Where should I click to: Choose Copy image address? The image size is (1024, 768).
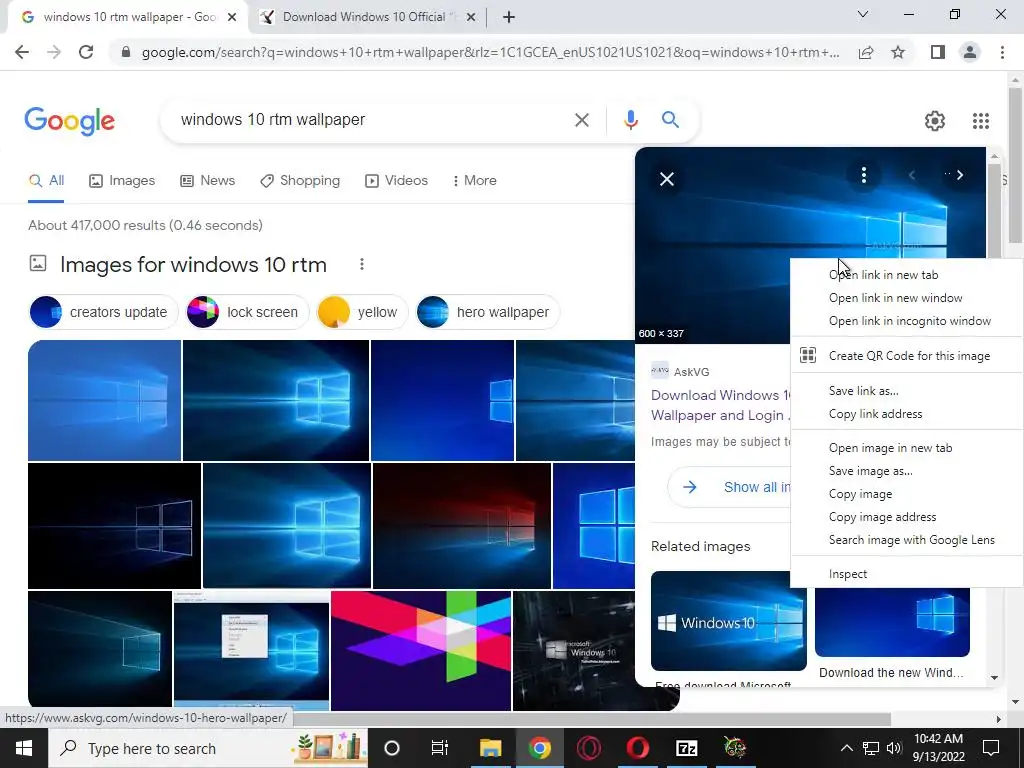pyautogui.click(x=906, y=517)
